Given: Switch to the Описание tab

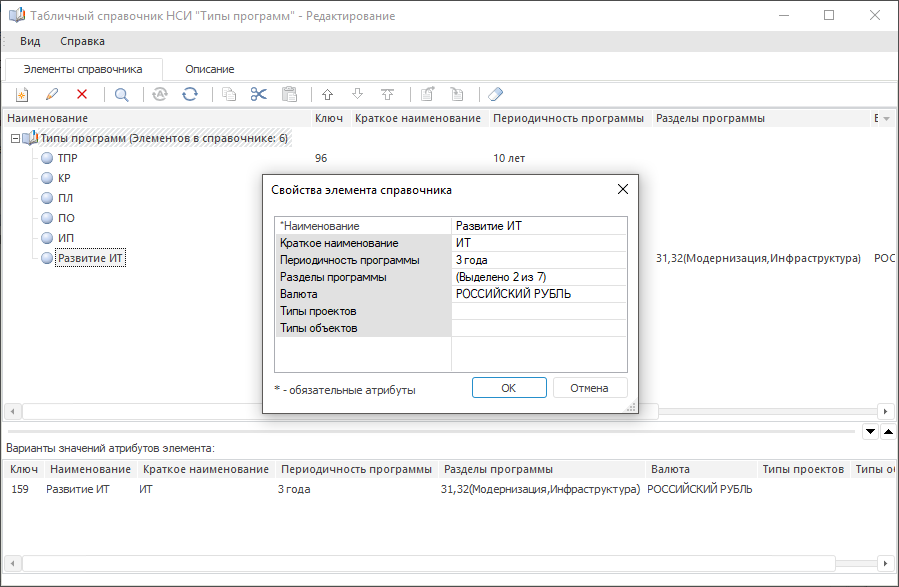Looking at the screenshot, I should click(209, 69).
